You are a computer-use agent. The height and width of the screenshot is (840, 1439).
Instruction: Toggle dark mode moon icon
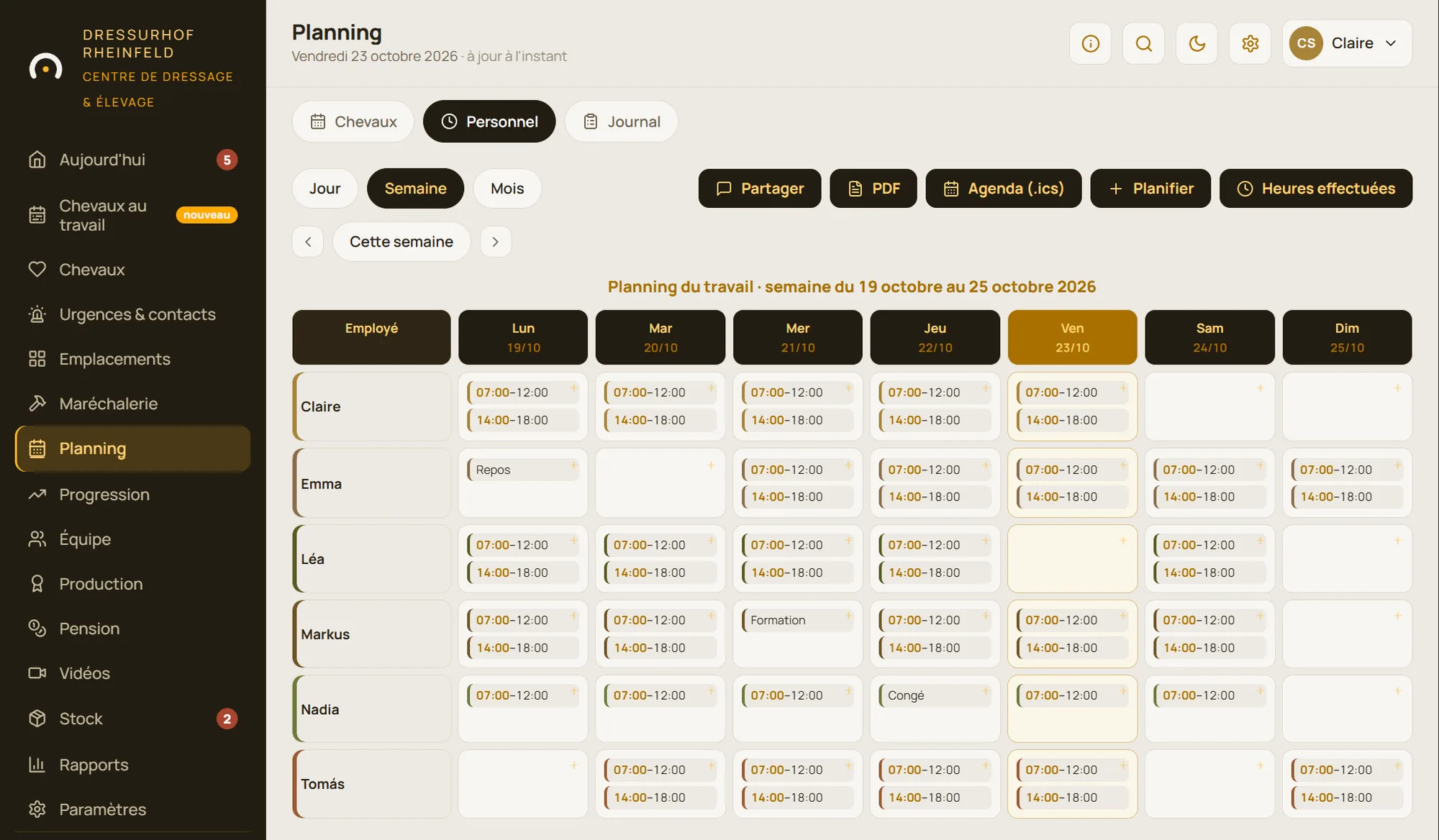[x=1197, y=43]
